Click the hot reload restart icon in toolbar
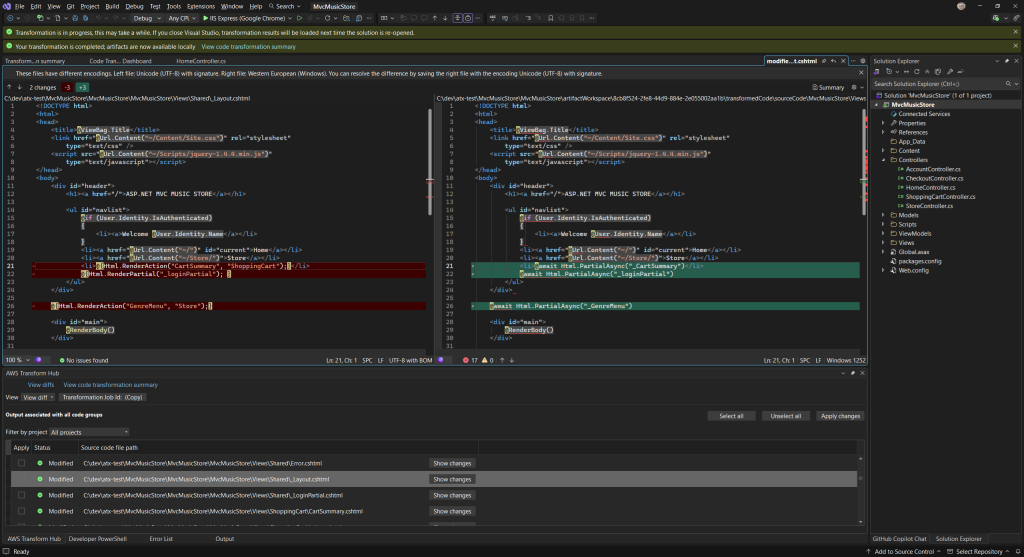 point(328,18)
